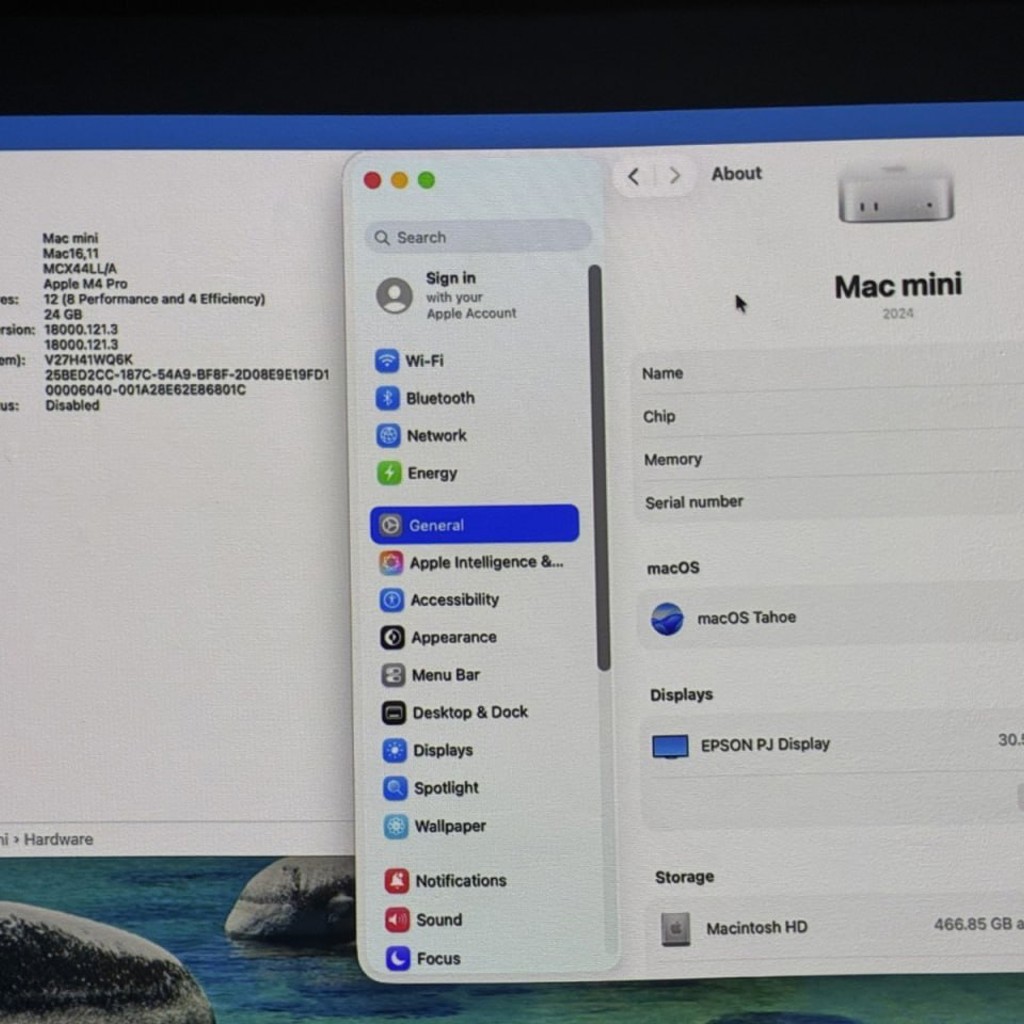
Task: Select Accessibility label in sidebar
Action: (455, 600)
